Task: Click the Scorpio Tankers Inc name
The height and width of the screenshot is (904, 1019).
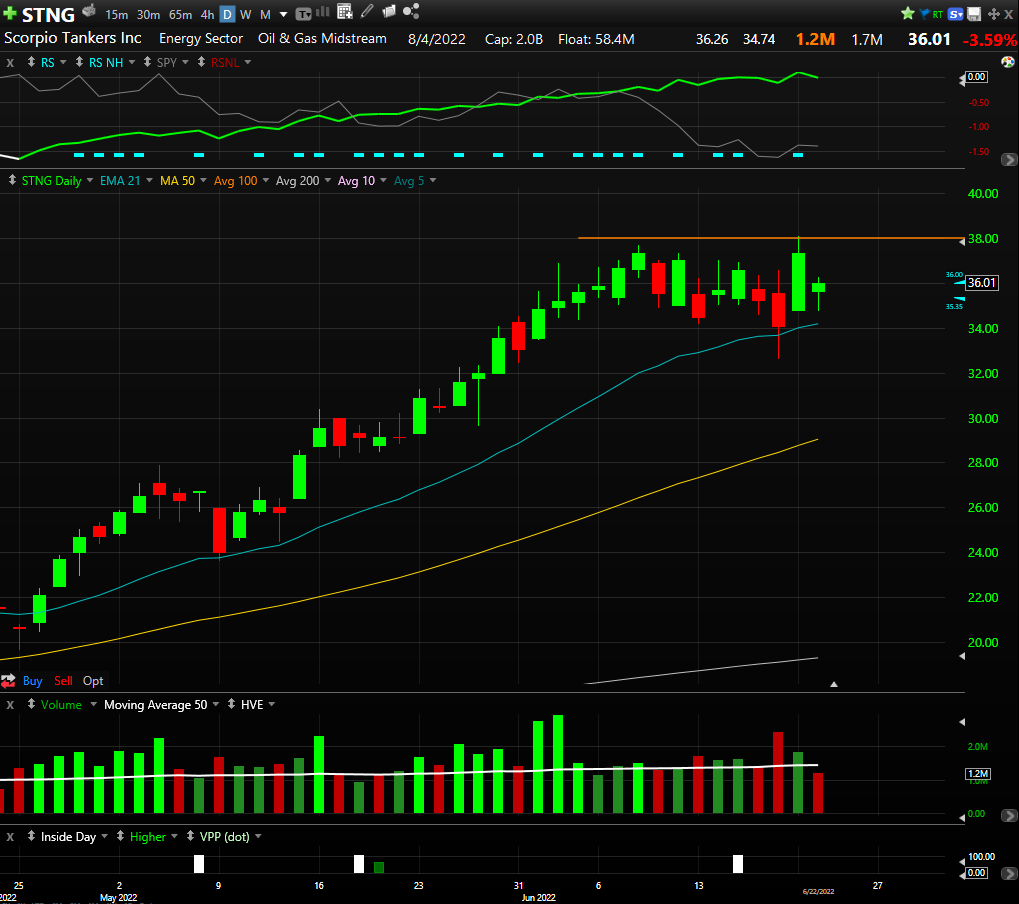Action: click(x=73, y=38)
